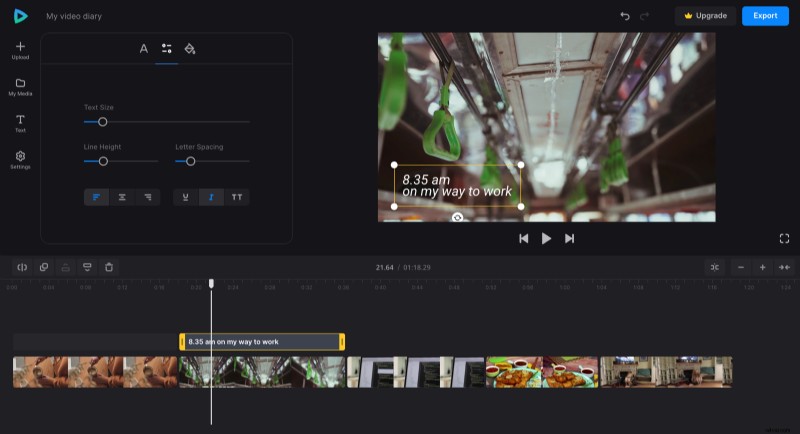This screenshot has height=434, width=800.
Task: Zoom out the timeline
Action: (741, 267)
